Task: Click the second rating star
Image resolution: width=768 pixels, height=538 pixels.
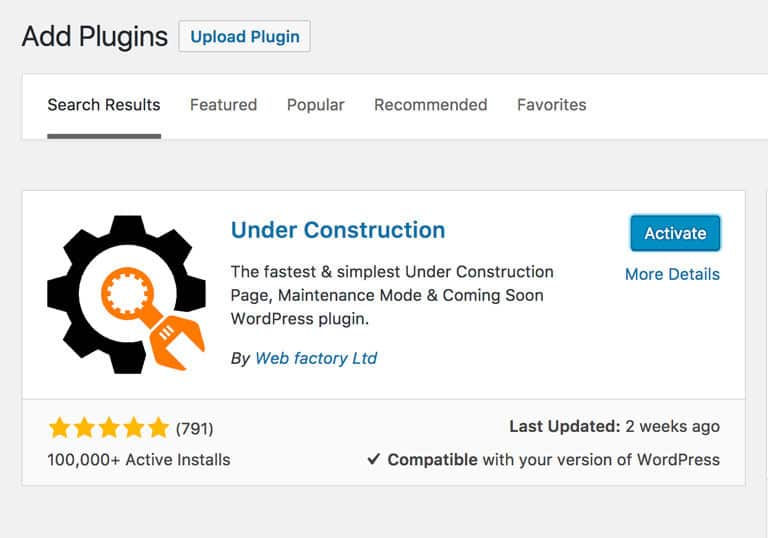Action: coord(84,428)
